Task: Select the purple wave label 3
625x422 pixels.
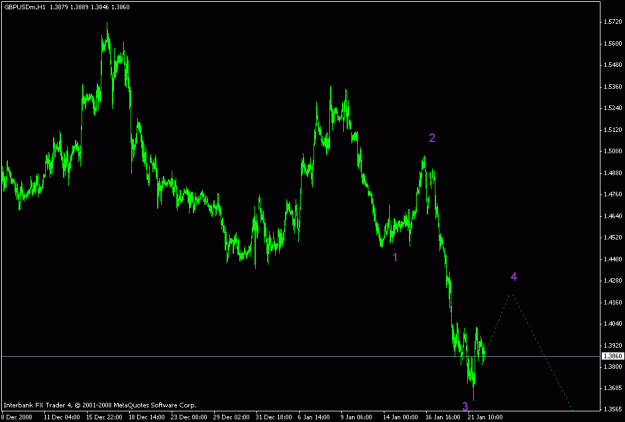Action: click(465, 406)
